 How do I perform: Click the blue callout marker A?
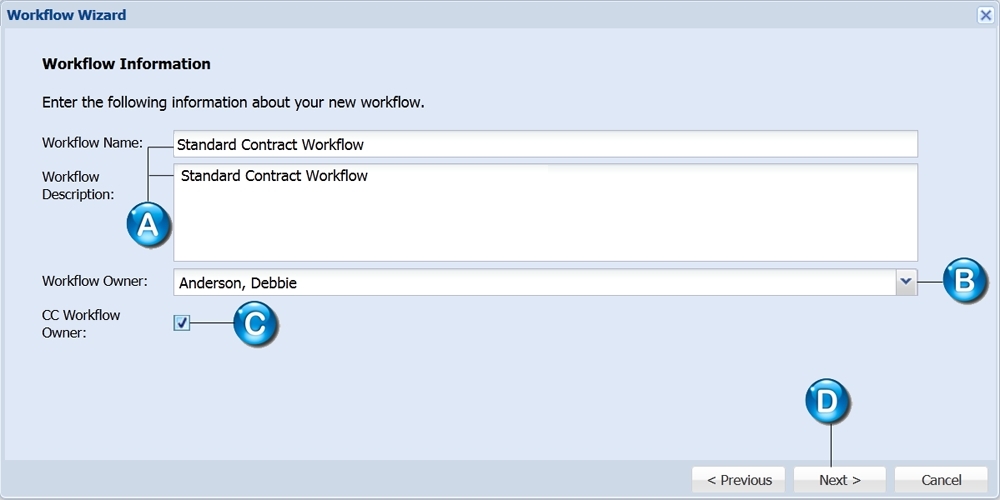[x=149, y=226]
